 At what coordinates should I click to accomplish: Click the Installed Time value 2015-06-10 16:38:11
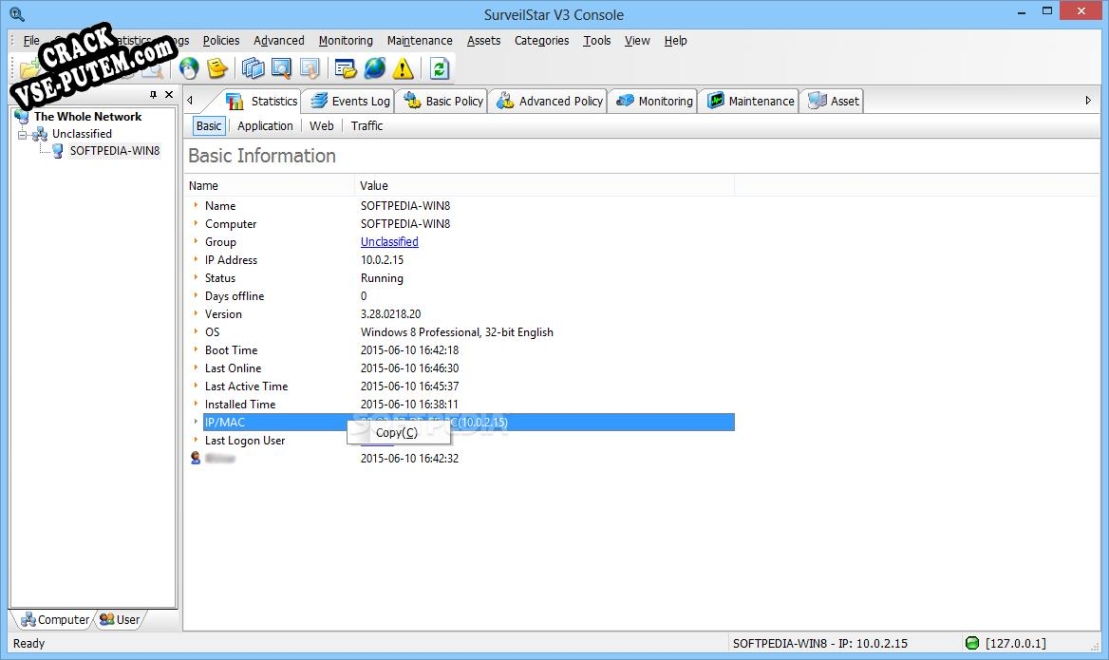pos(410,405)
